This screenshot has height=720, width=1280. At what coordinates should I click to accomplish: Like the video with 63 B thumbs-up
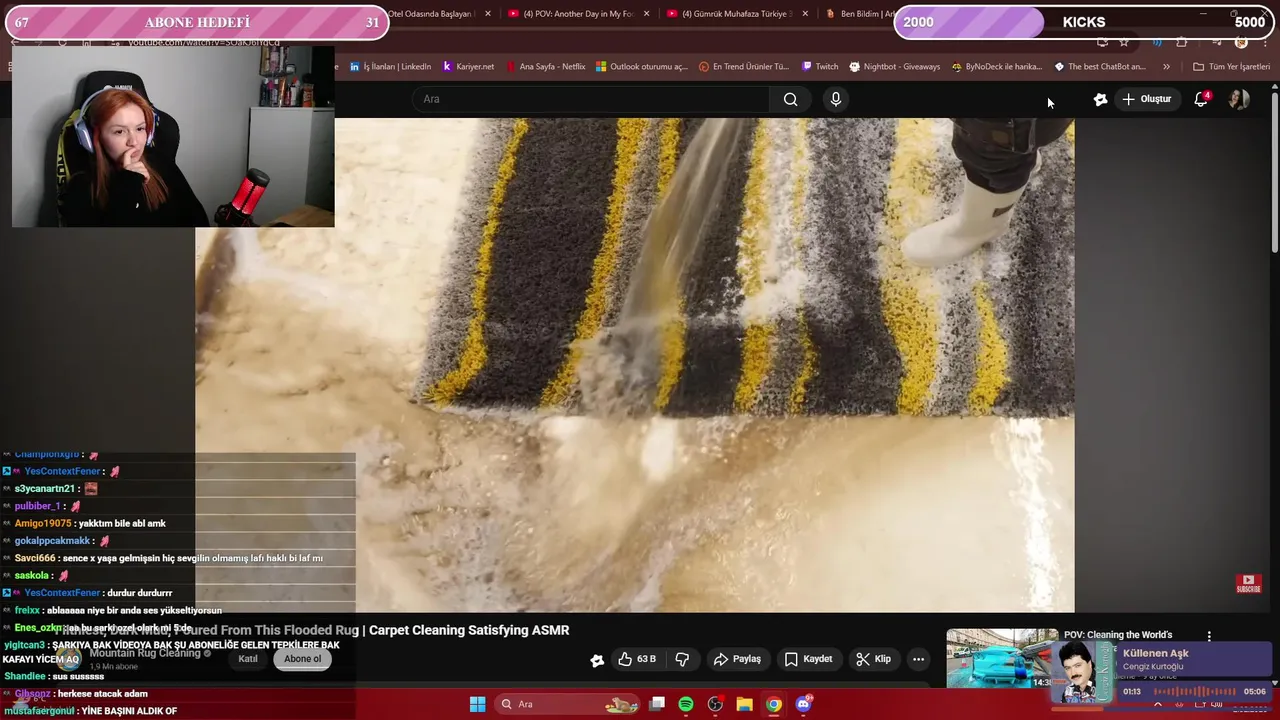637,659
